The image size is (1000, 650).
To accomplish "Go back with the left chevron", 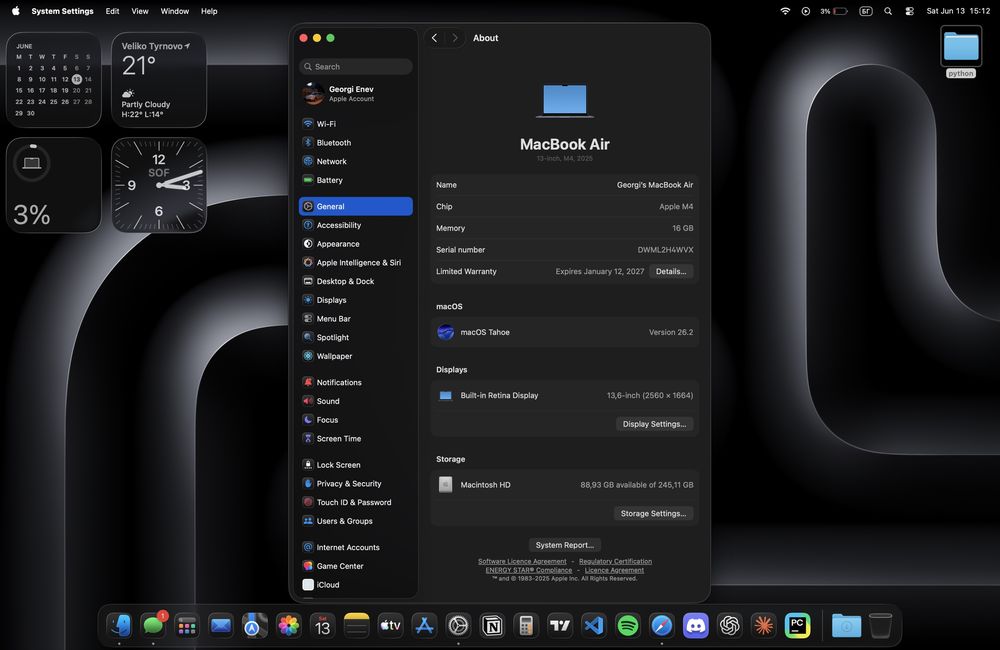I will tap(434, 38).
